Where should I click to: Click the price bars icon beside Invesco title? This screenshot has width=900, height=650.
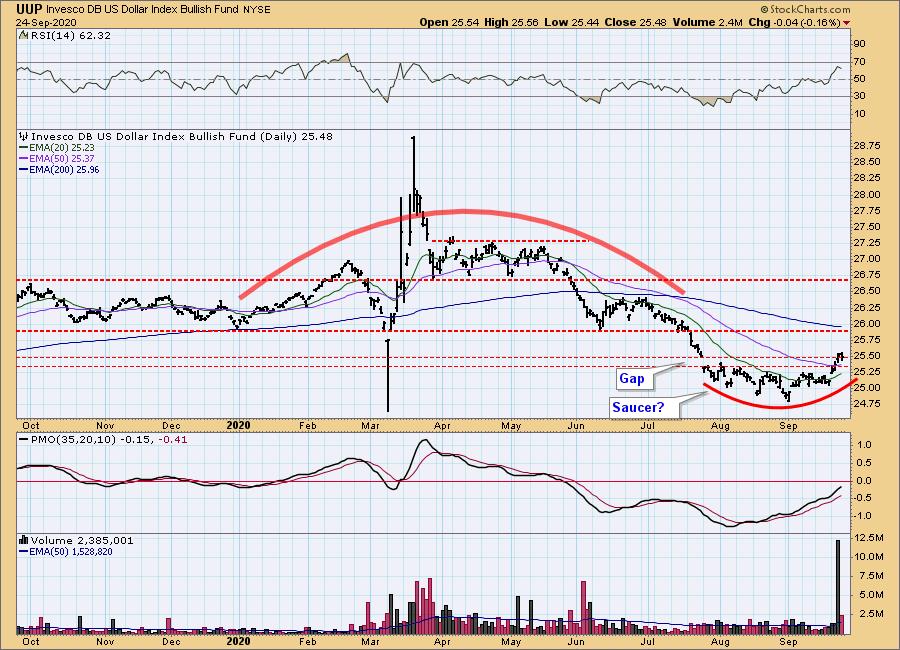pos(24,137)
